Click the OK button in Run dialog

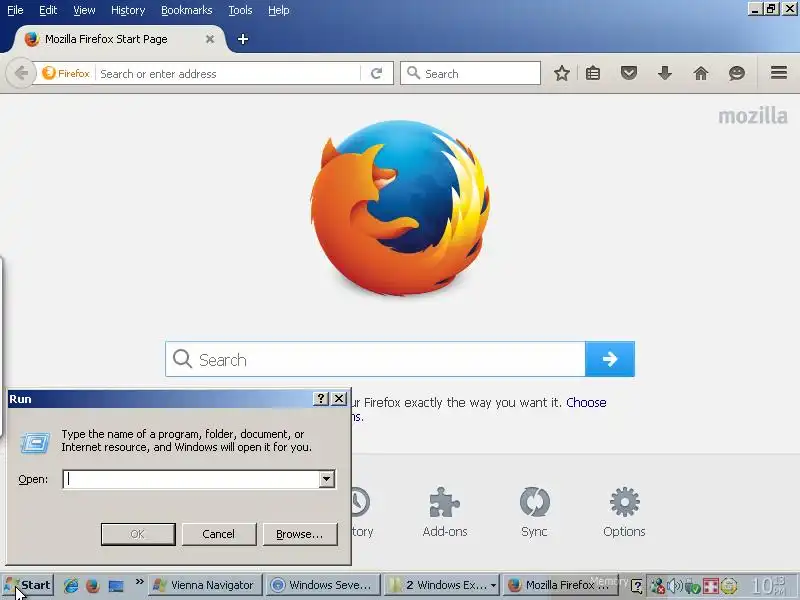pos(138,534)
